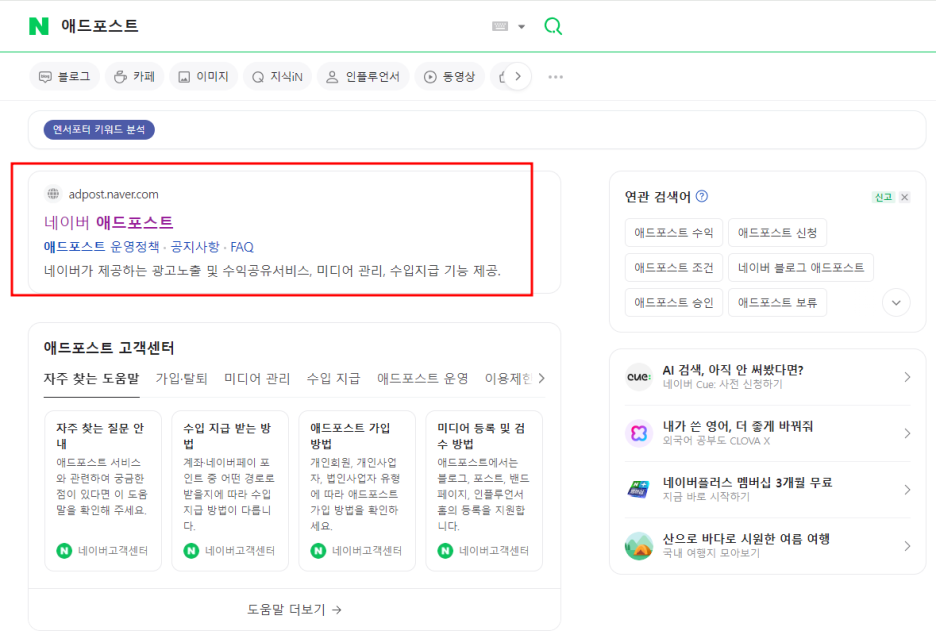The width and height of the screenshot is (936, 631).
Task: Select the 자주 찾는 도움말 tab
Action: (91, 378)
